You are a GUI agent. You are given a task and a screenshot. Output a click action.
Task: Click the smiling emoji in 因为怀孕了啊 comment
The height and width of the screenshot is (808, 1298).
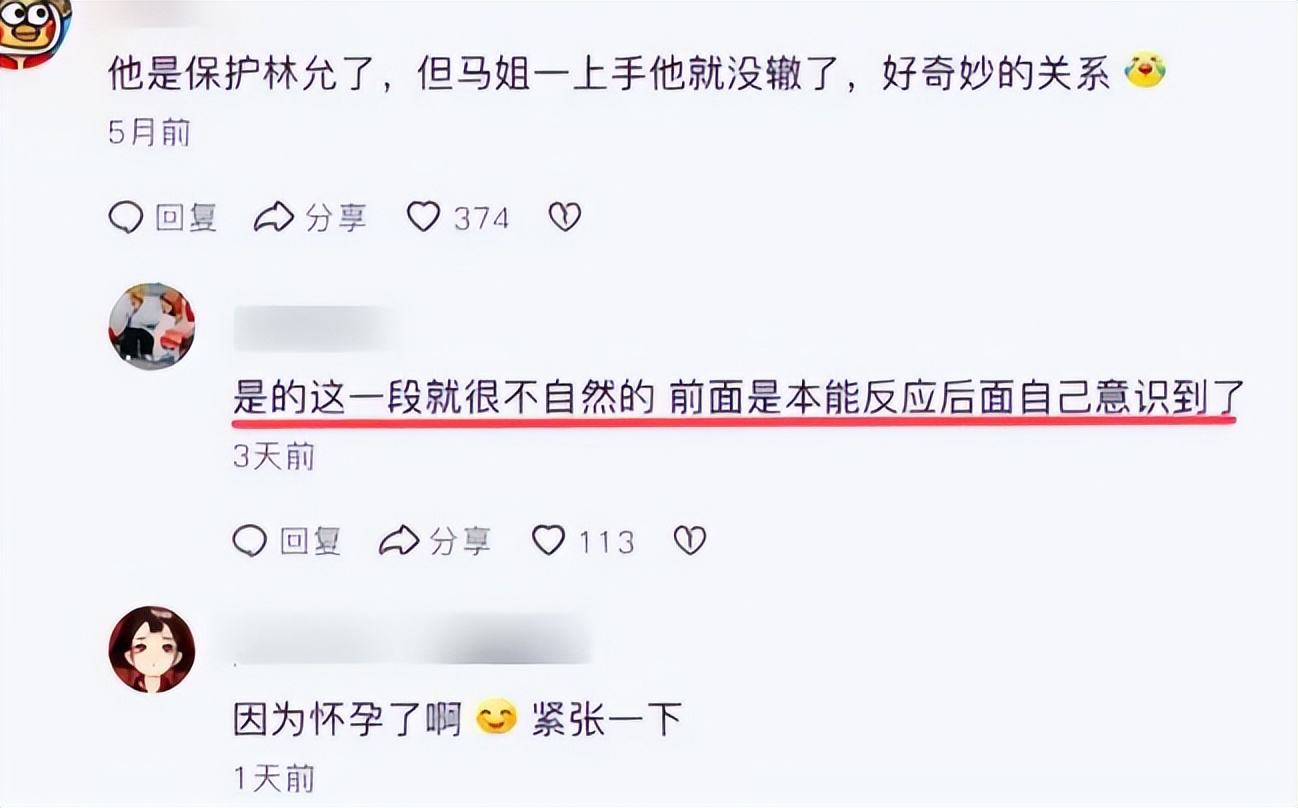click(495, 718)
